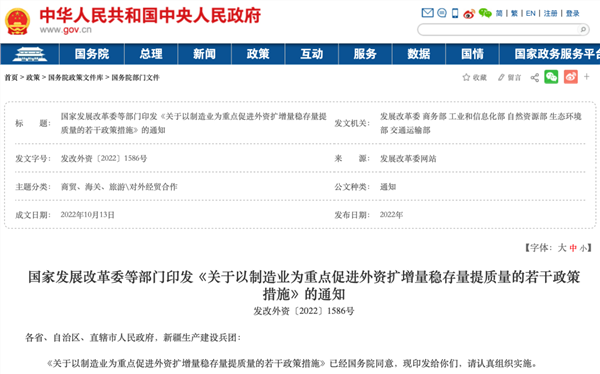The height and width of the screenshot is (374, 600).
Task: Click the search magnifier icon
Action: click(x=583, y=29)
